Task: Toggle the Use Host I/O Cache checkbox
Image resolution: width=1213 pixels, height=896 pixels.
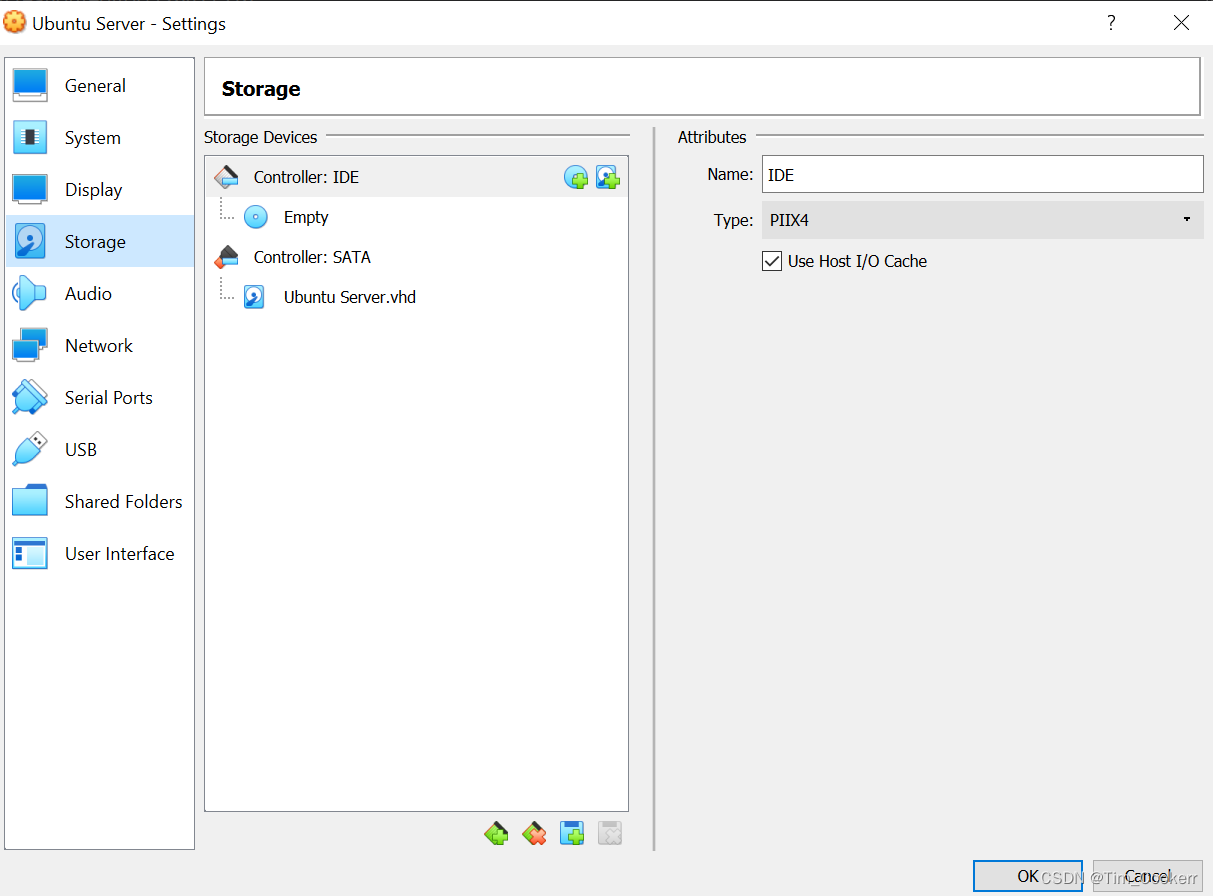Action: tap(772, 261)
